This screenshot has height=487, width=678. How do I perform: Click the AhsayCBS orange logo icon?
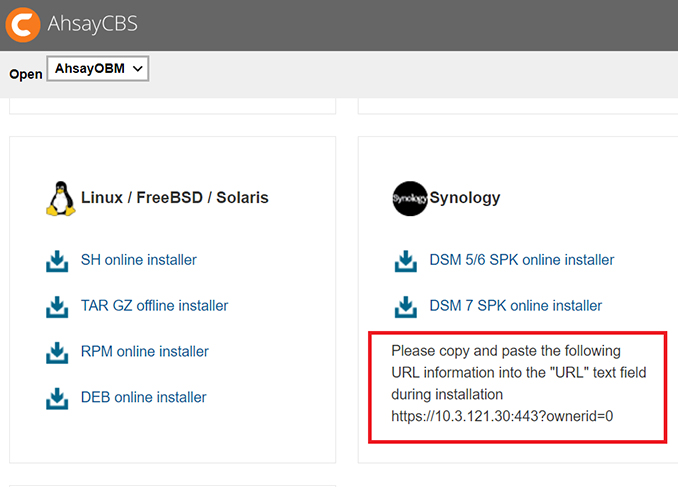(22, 23)
